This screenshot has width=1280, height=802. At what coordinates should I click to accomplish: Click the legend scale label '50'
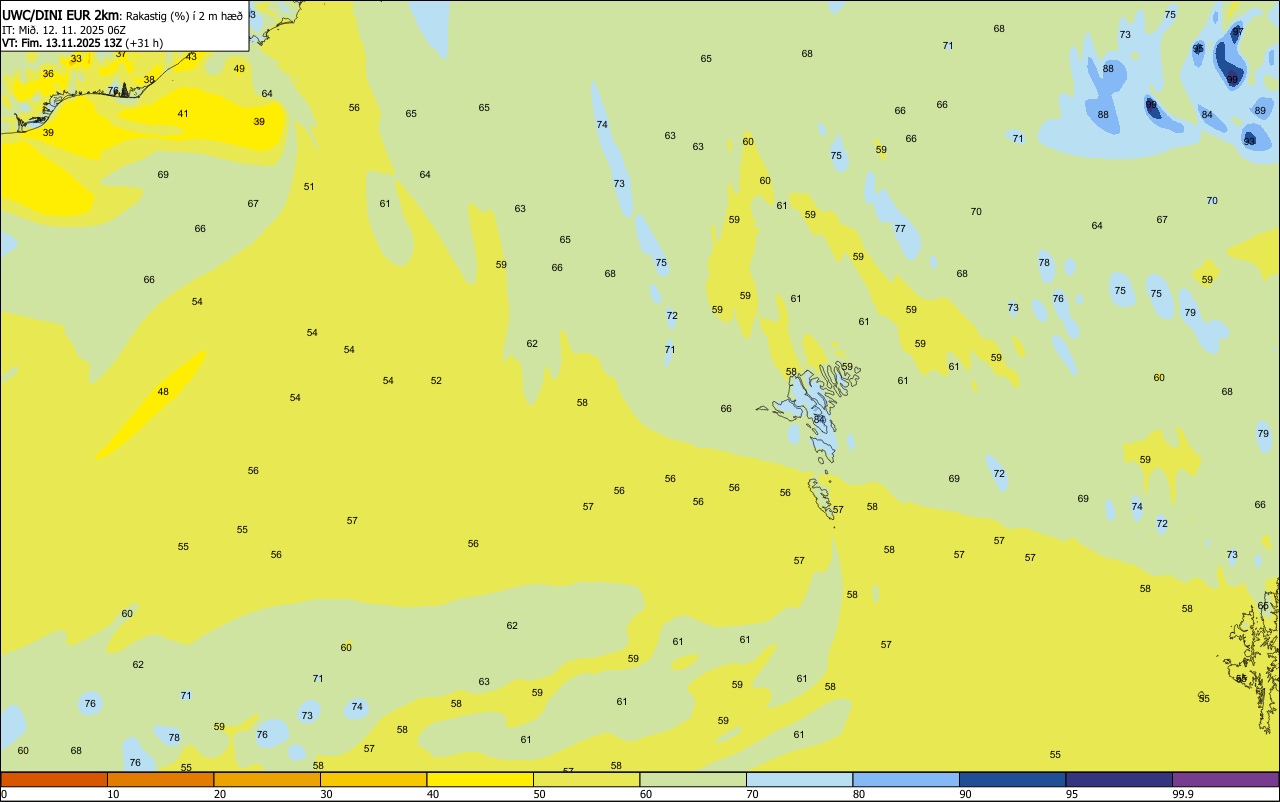tap(540, 794)
